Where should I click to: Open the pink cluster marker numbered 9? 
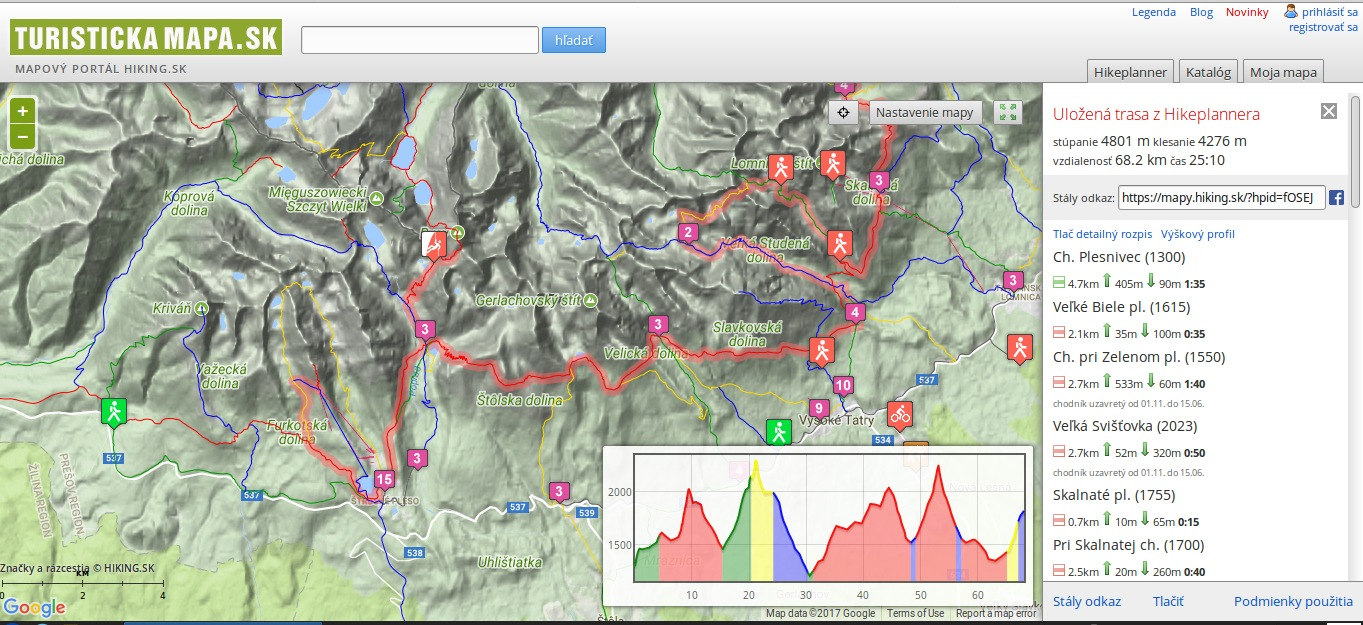point(819,408)
